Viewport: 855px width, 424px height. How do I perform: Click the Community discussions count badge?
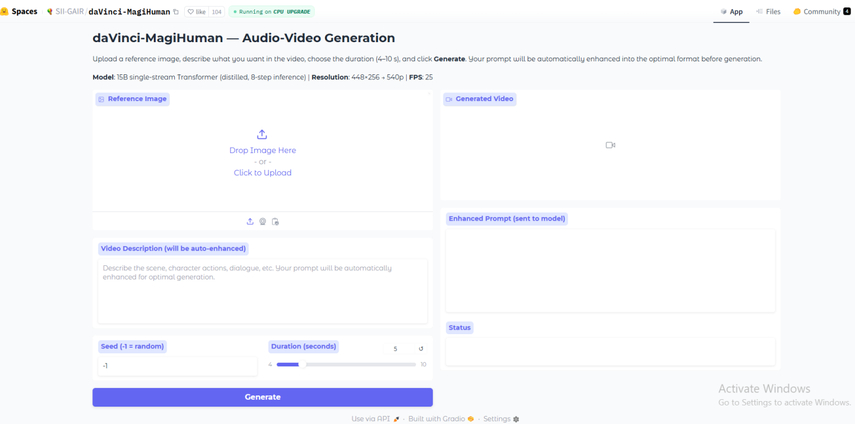click(847, 11)
